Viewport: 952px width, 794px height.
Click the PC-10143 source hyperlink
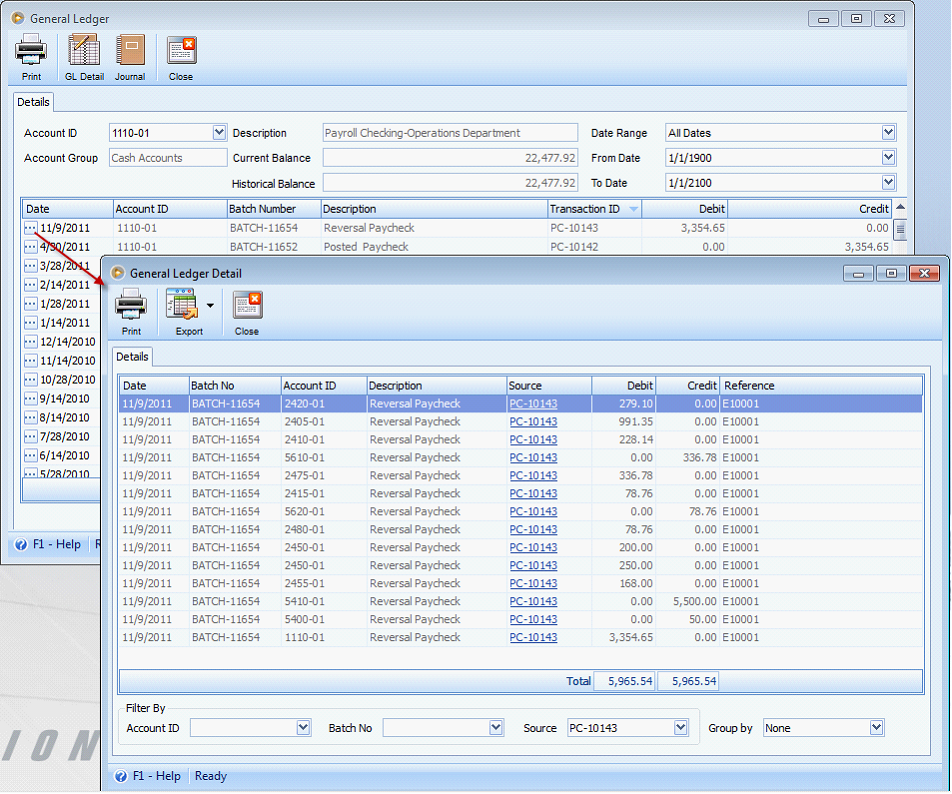point(533,403)
